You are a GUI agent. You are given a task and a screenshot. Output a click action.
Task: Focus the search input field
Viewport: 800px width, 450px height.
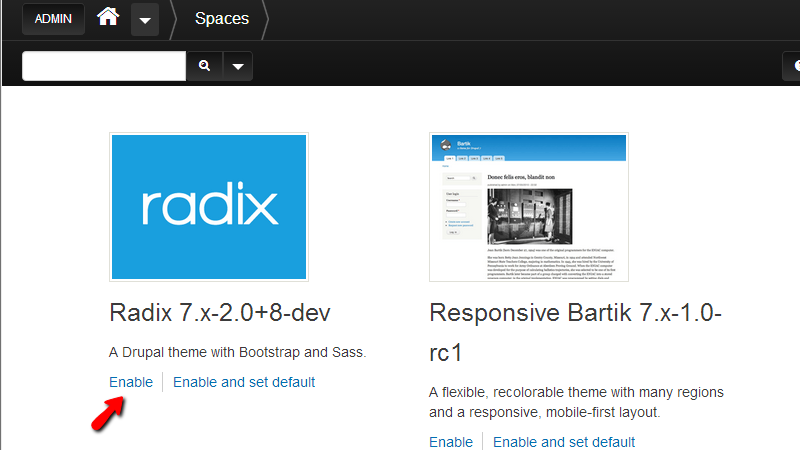tap(104, 66)
